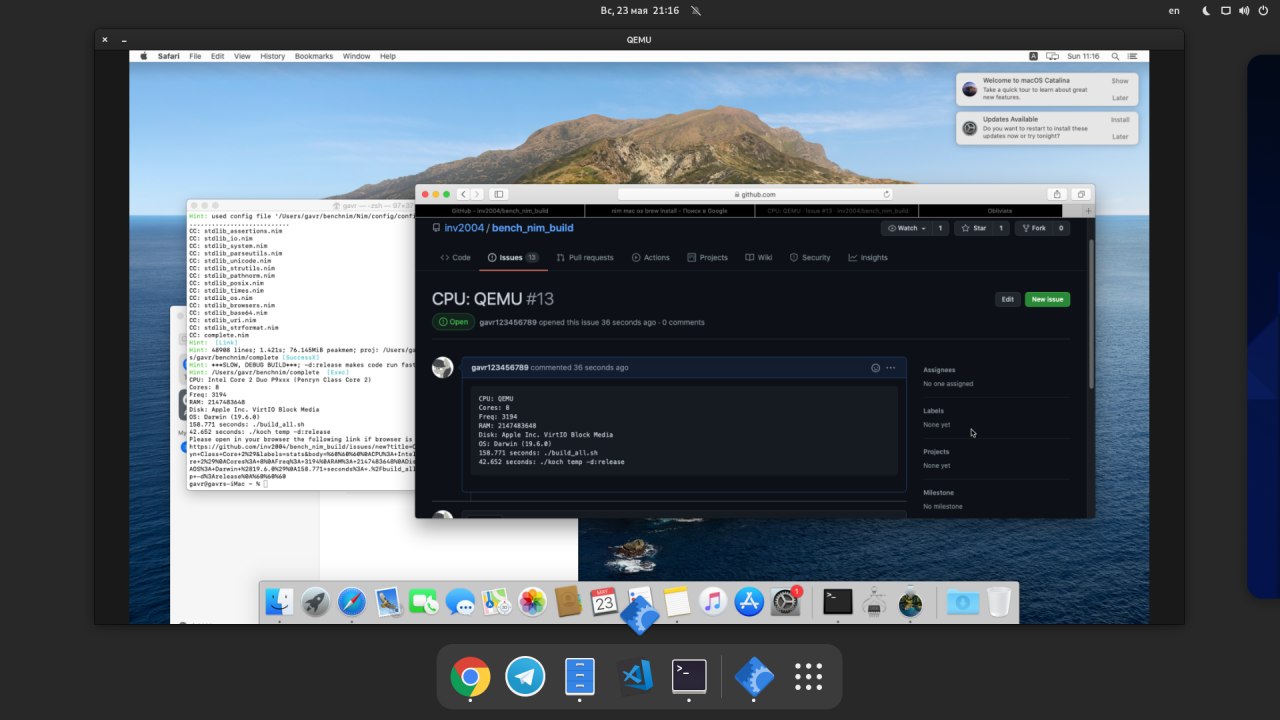Open inv2004 owner link
Viewport: 1280px width, 720px height.
(464, 228)
